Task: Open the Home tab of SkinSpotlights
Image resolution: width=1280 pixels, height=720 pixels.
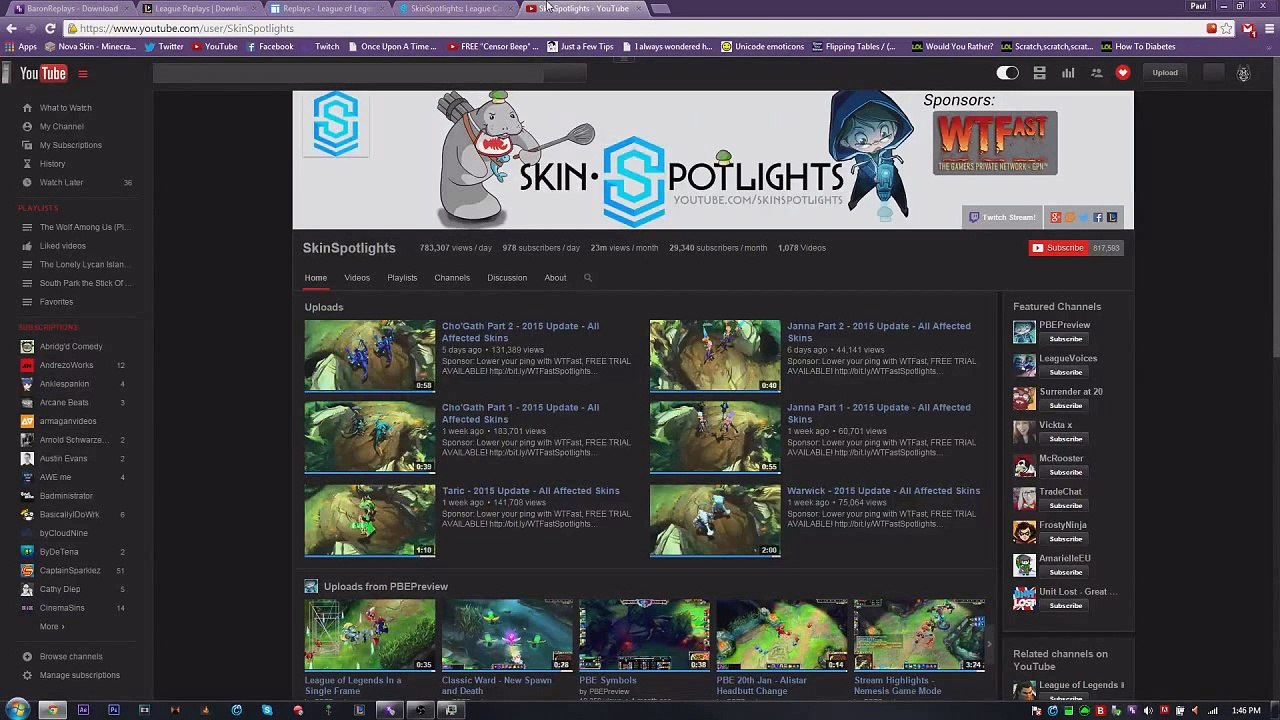Action: pos(315,278)
